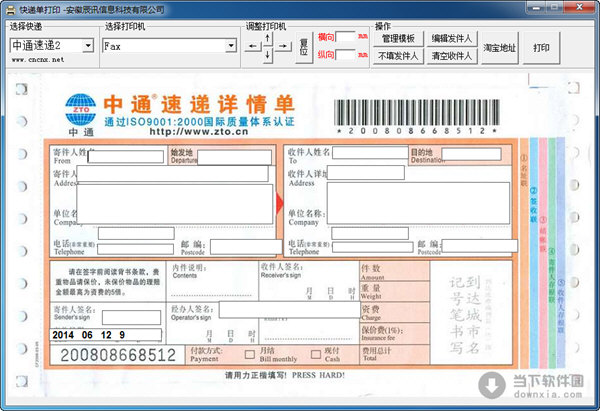Screen dimensions: 600x411
Task: Click the field below receiver company box
Action: (370, 233)
